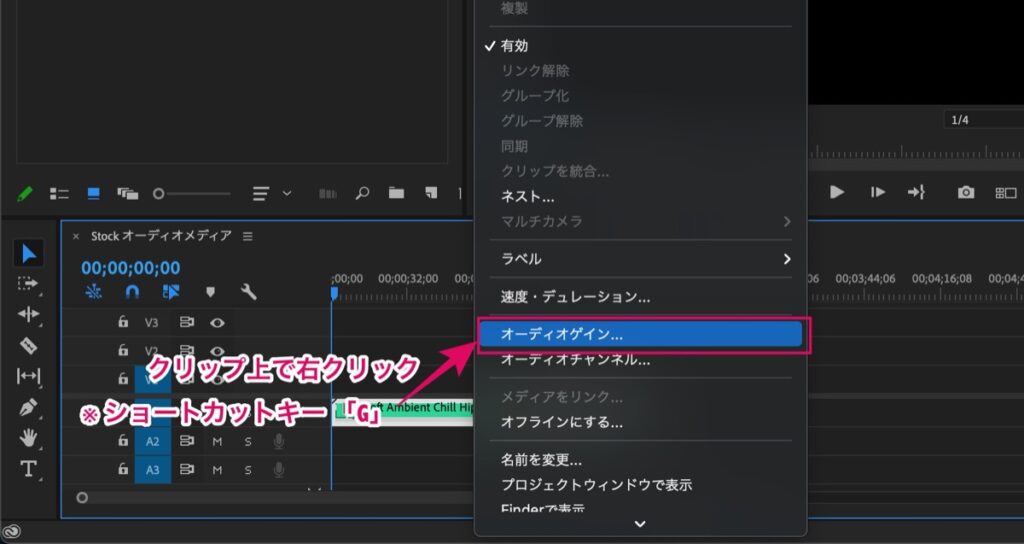This screenshot has height=544, width=1024.
Task: Mute the A3 audio track
Action: pyautogui.click(x=217, y=470)
